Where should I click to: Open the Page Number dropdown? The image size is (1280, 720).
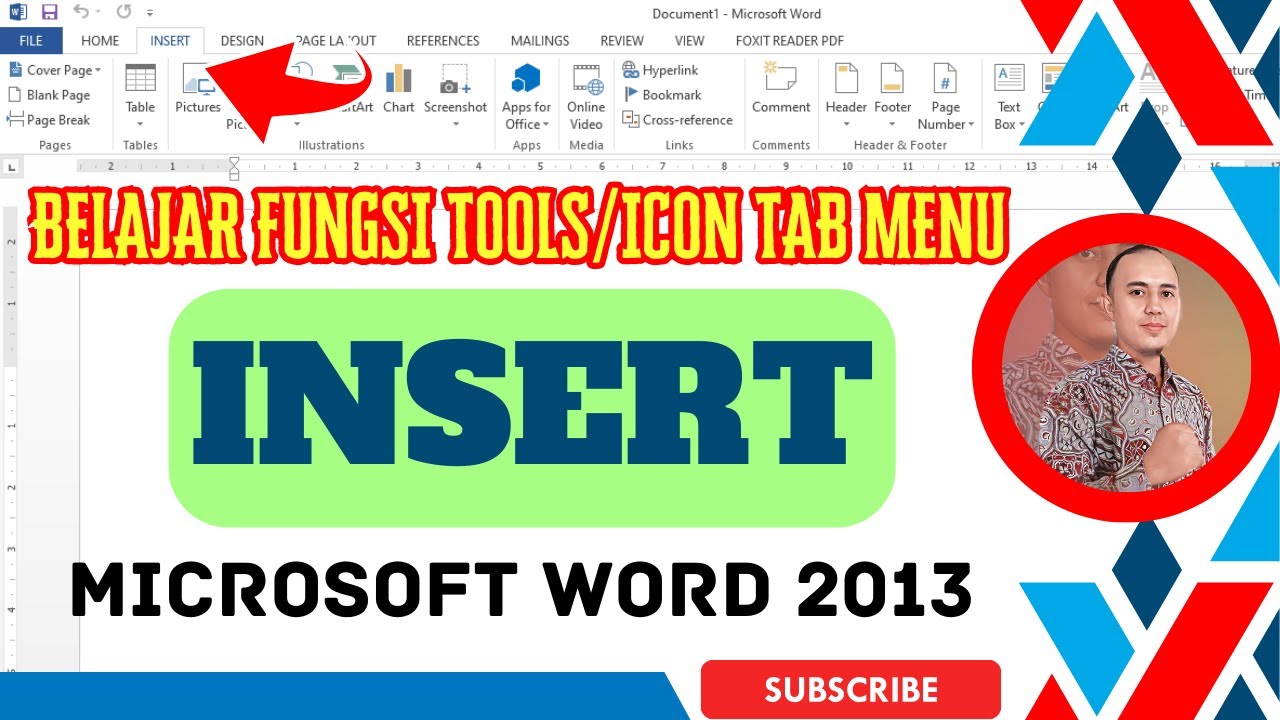click(x=946, y=97)
